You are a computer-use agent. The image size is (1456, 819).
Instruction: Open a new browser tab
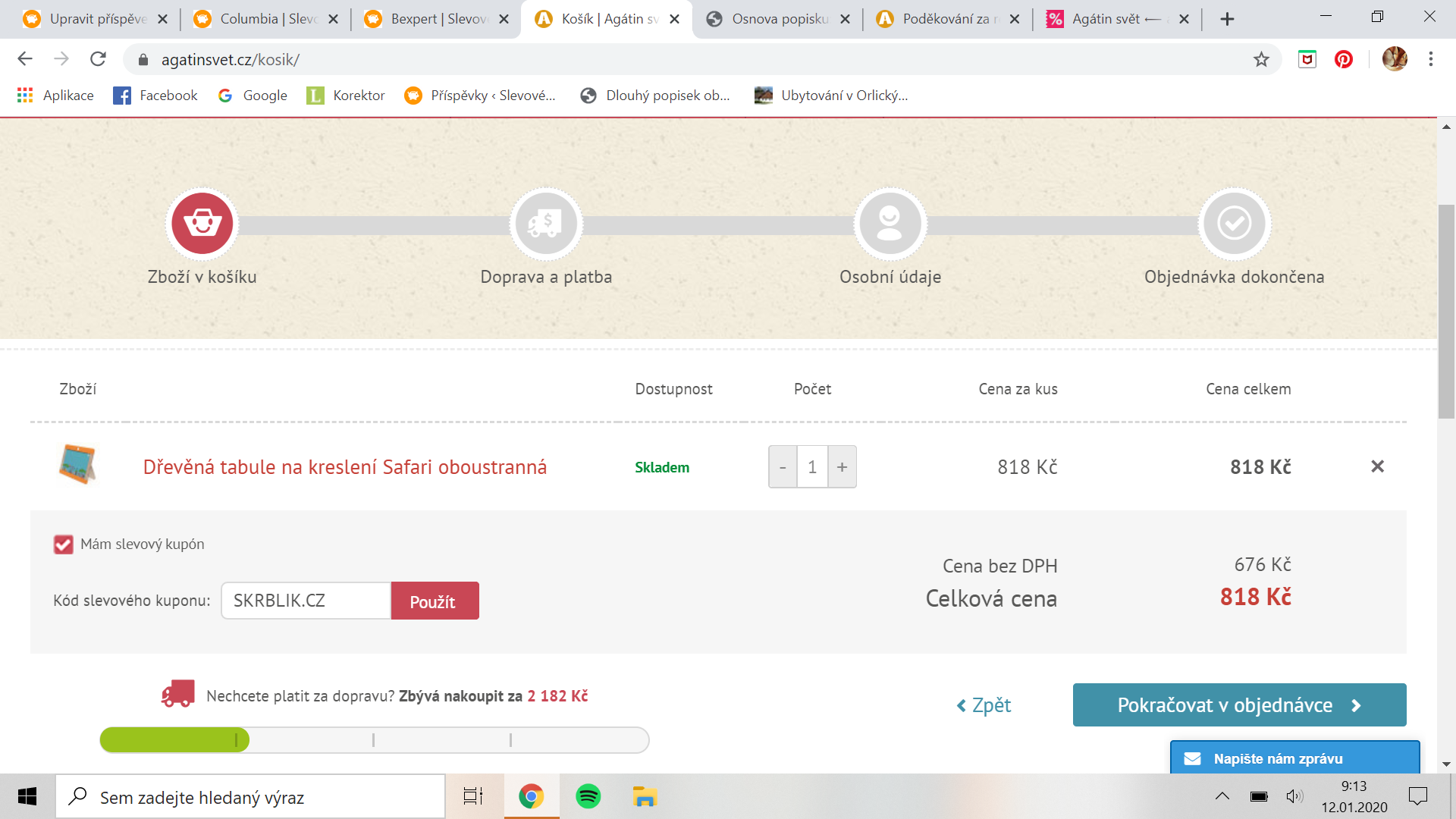(1227, 19)
